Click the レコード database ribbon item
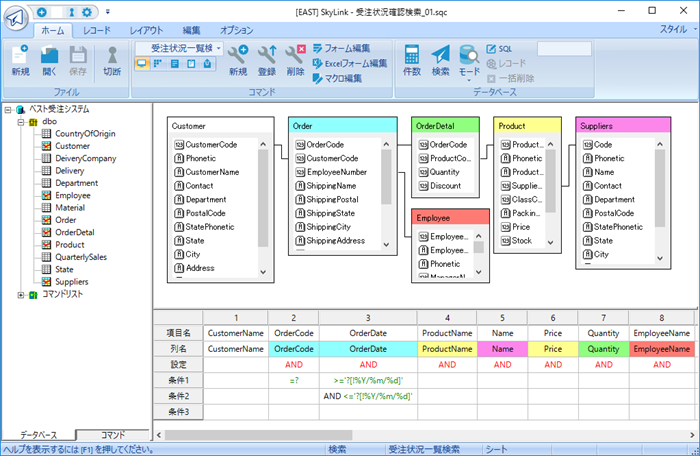The height and width of the screenshot is (456, 700). pos(506,63)
